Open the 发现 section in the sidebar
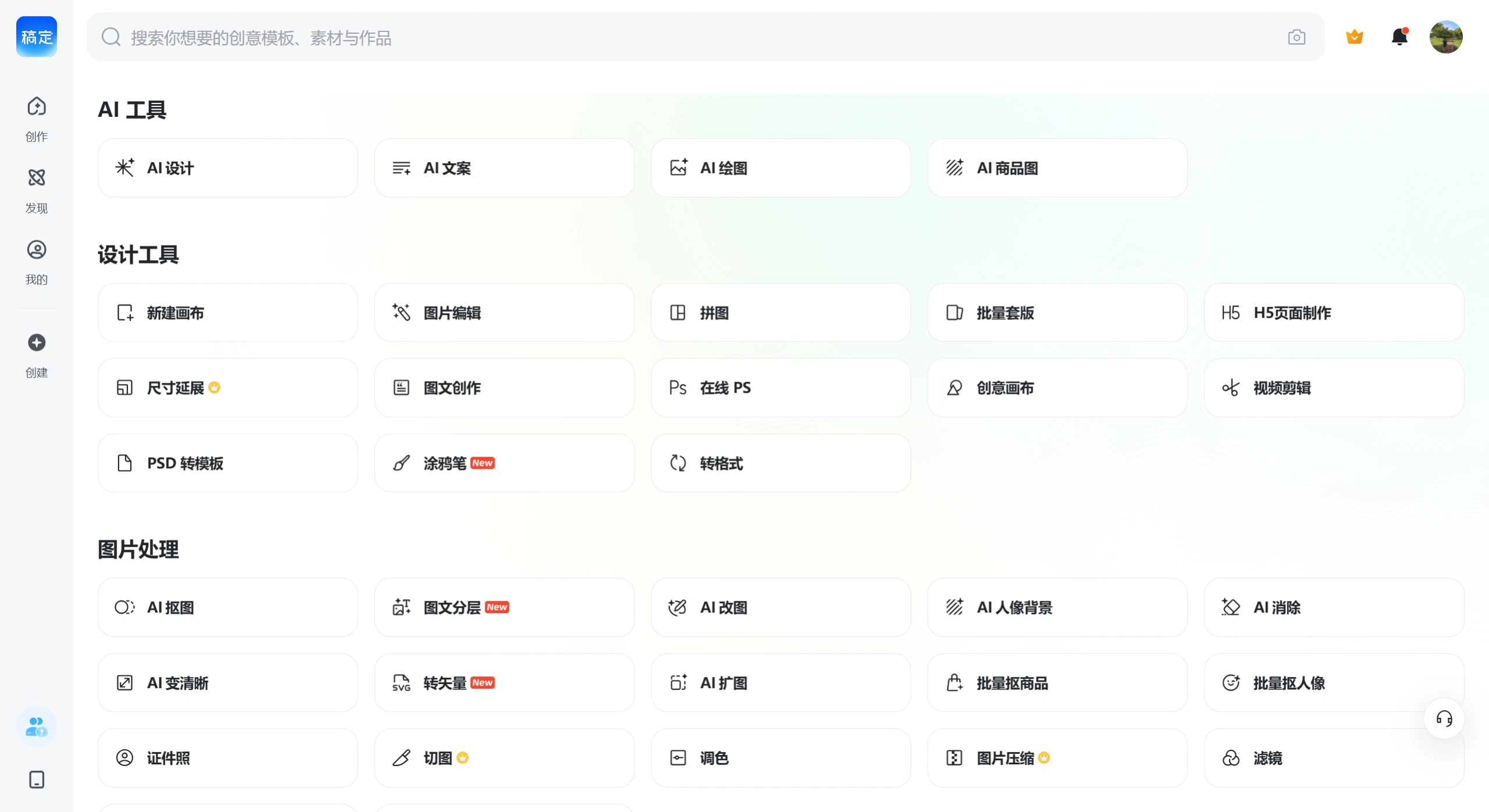The height and width of the screenshot is (812, 1489). coord(36,189)
